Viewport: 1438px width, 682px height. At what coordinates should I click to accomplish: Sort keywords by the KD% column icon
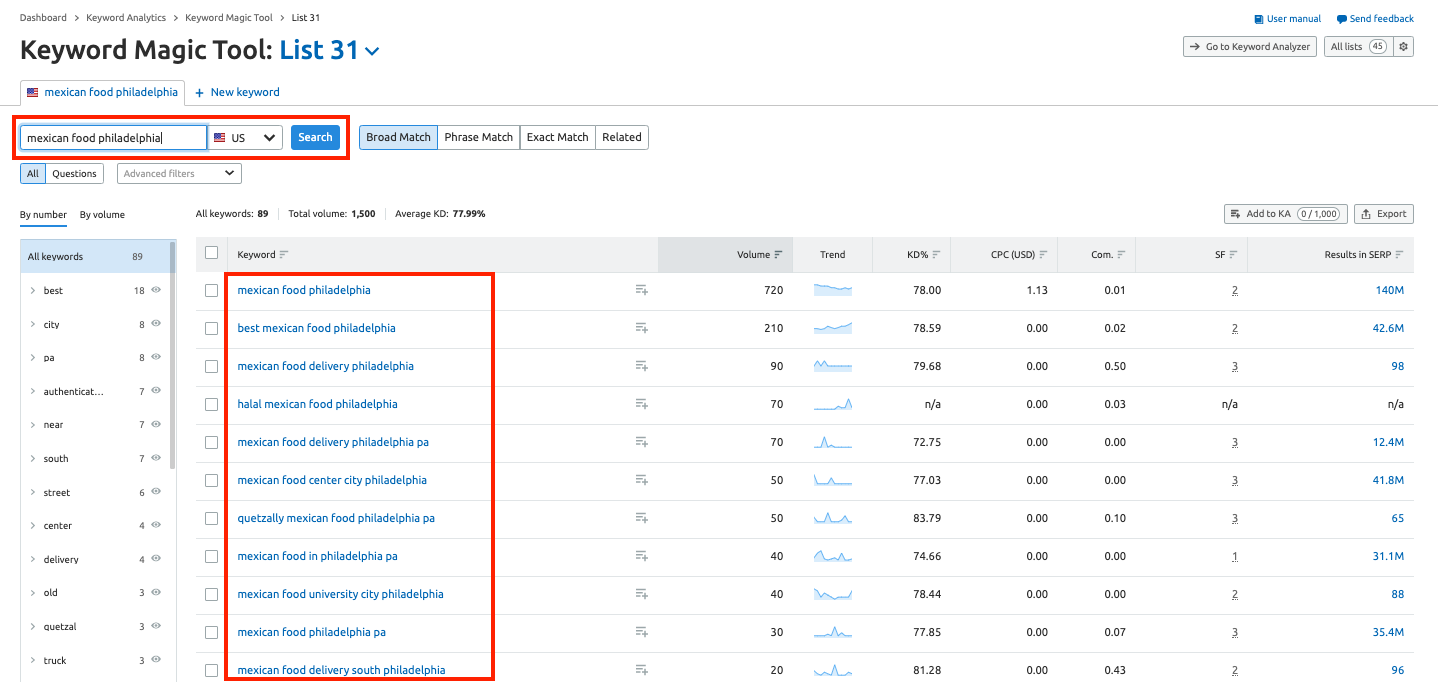click(938, 254)
